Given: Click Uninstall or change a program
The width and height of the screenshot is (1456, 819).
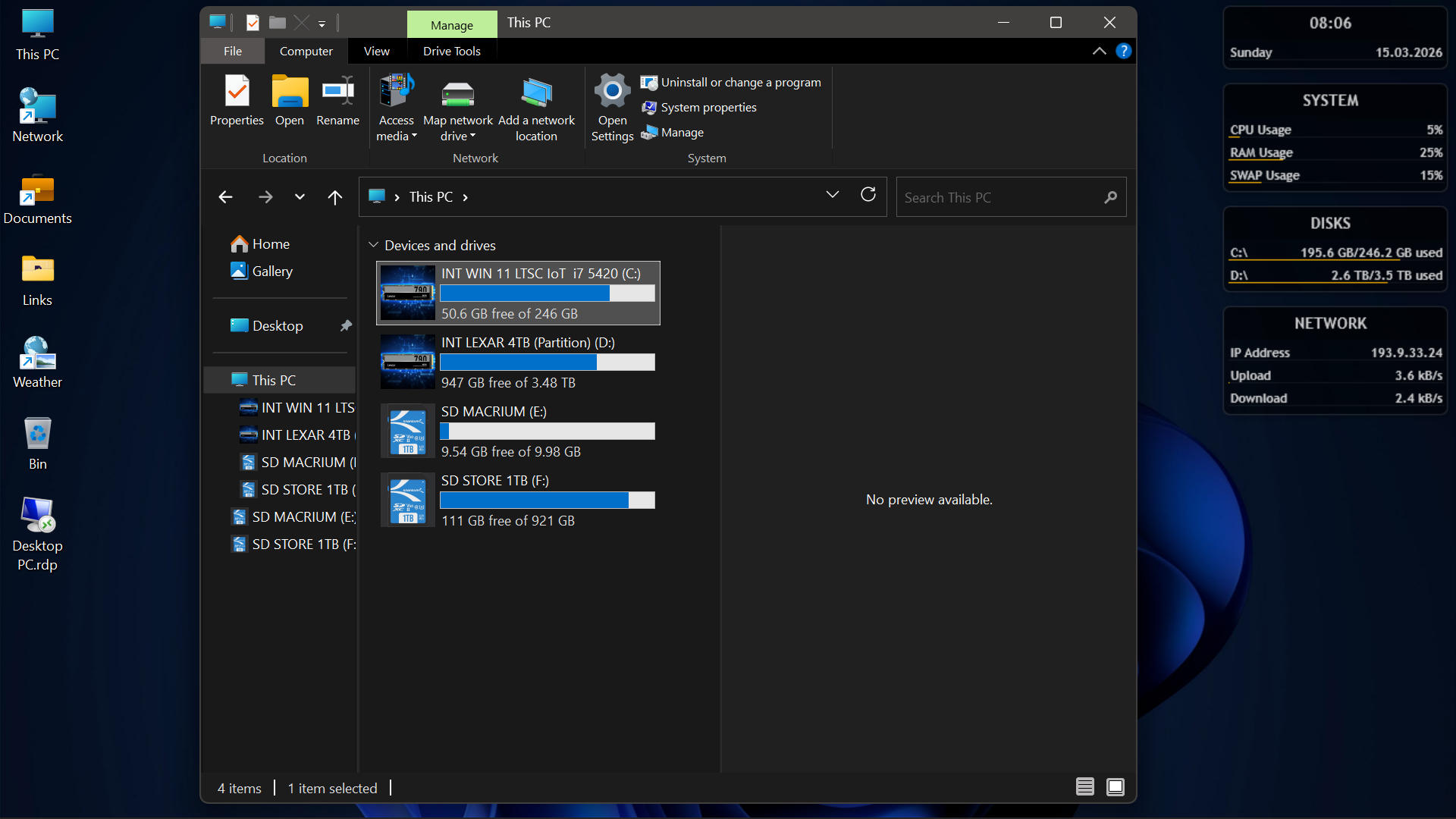Looking at the screenshot, I should (x=731, y=82).
